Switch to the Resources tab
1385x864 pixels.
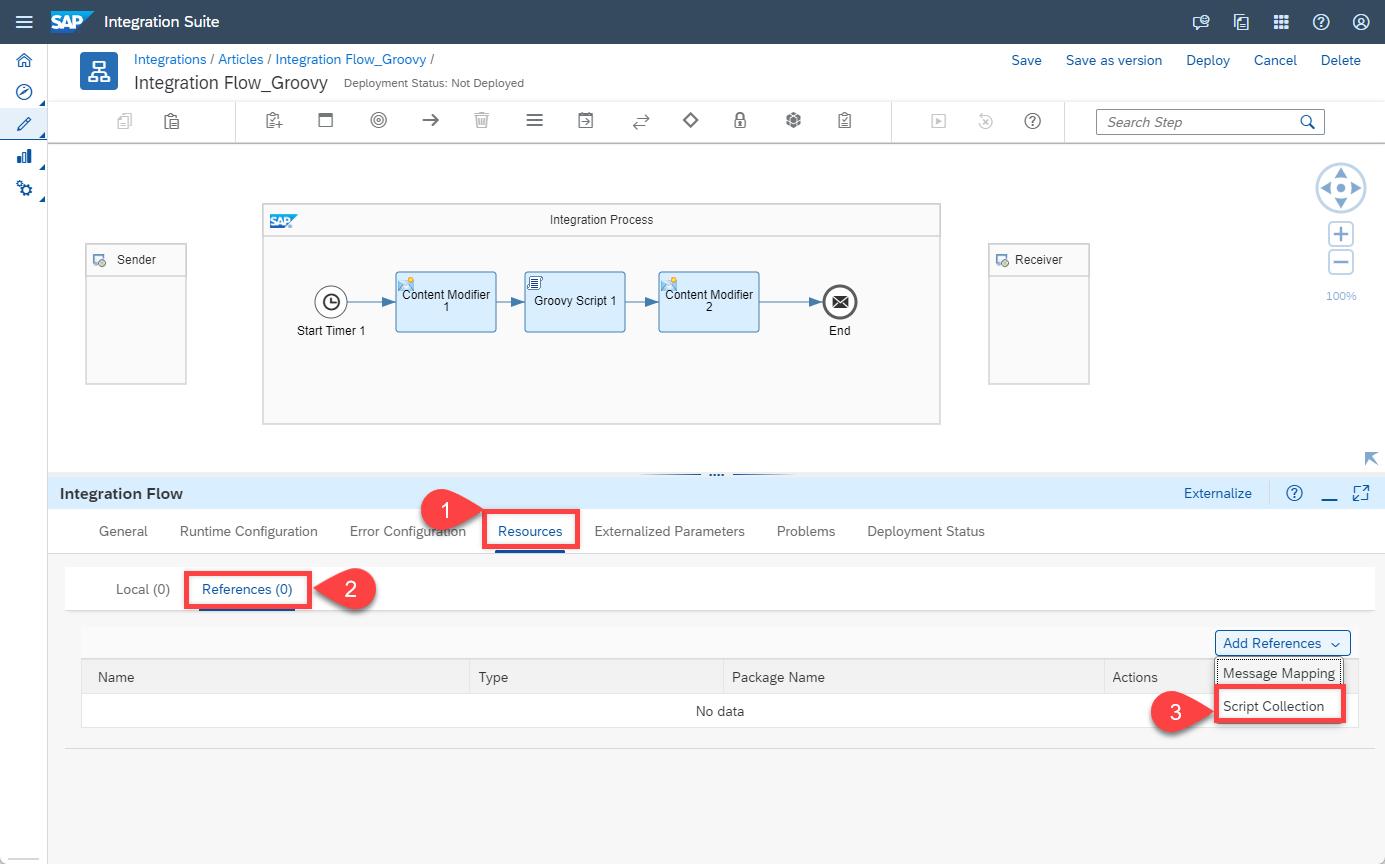[530, 531]
